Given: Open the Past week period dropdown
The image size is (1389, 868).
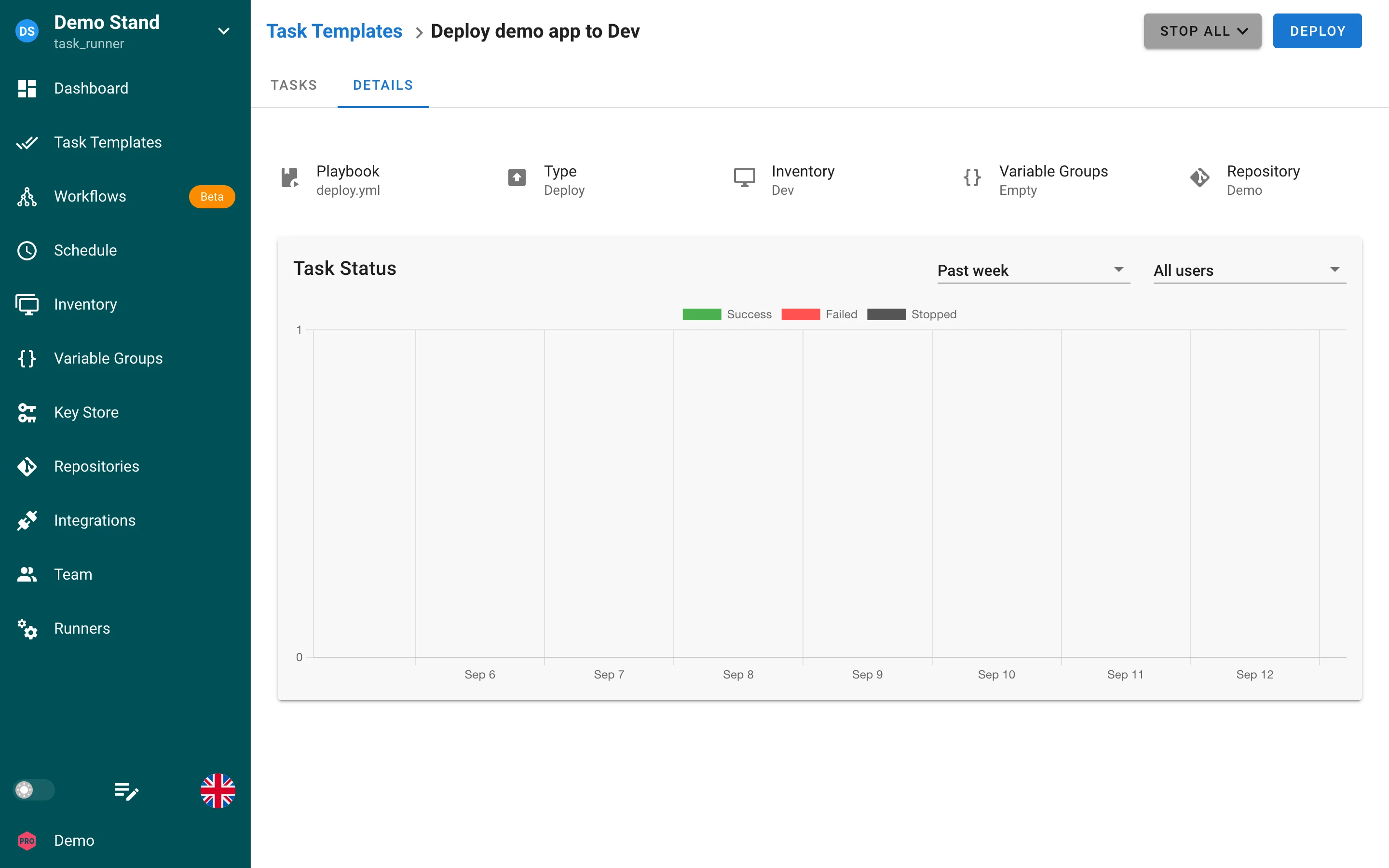Looking at the screenshot, I should (x=1033, y=270).
